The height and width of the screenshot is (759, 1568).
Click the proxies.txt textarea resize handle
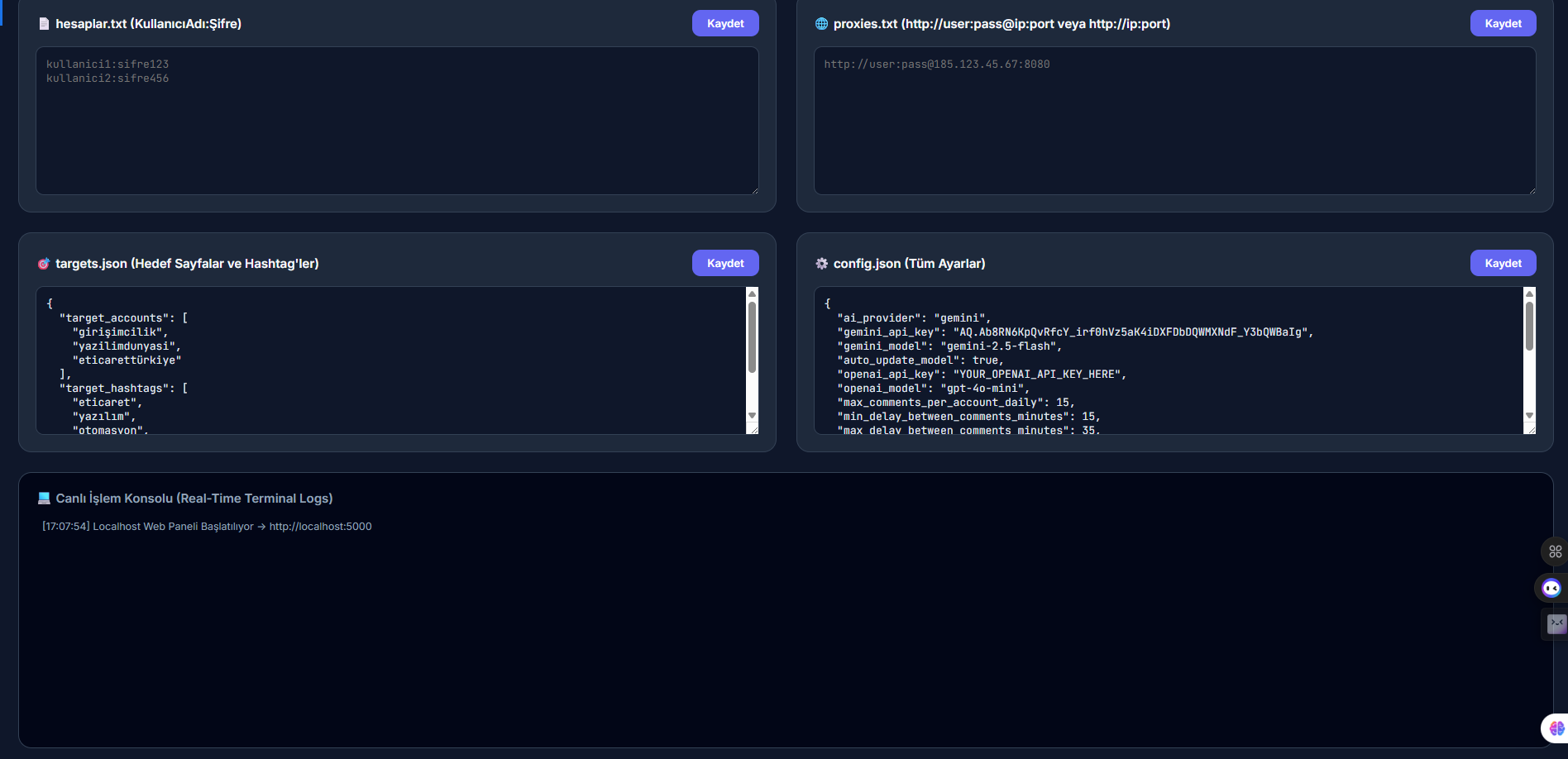point(1532,190)
